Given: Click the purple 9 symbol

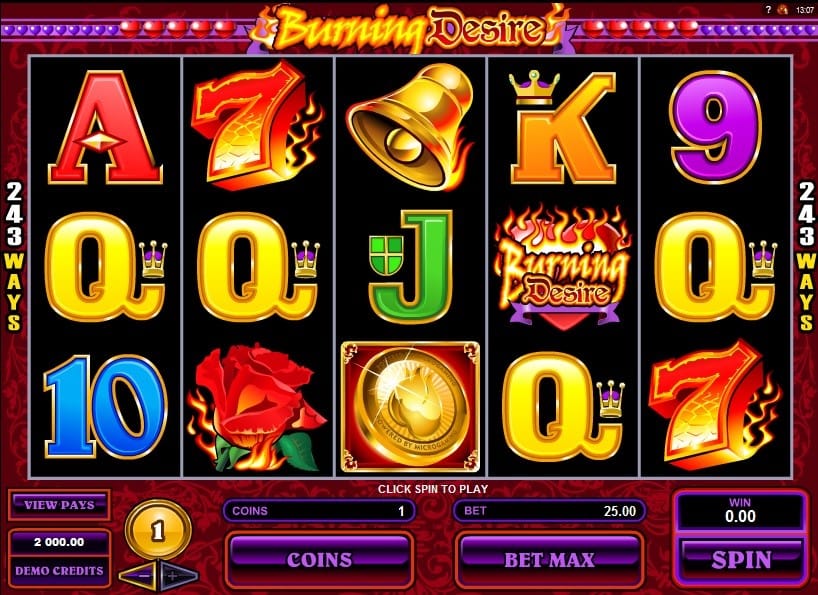Looking at the screenshot, I should [716, 127].
